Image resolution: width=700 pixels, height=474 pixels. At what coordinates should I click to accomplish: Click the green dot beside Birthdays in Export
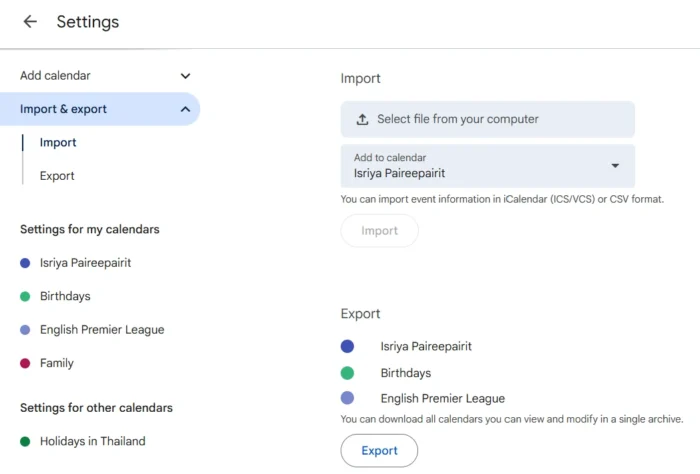pos(347,373)
